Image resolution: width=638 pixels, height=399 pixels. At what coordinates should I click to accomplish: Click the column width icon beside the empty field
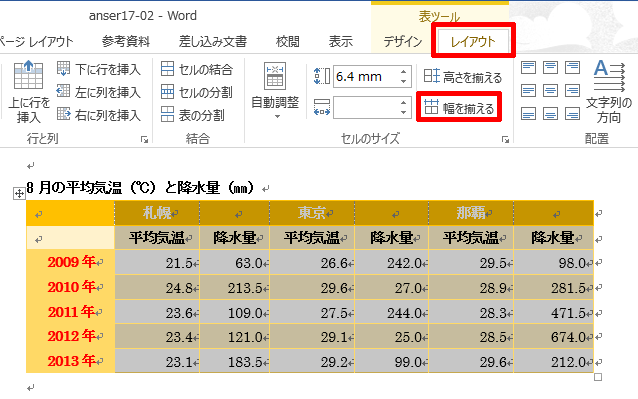click(x=322, y=108)
